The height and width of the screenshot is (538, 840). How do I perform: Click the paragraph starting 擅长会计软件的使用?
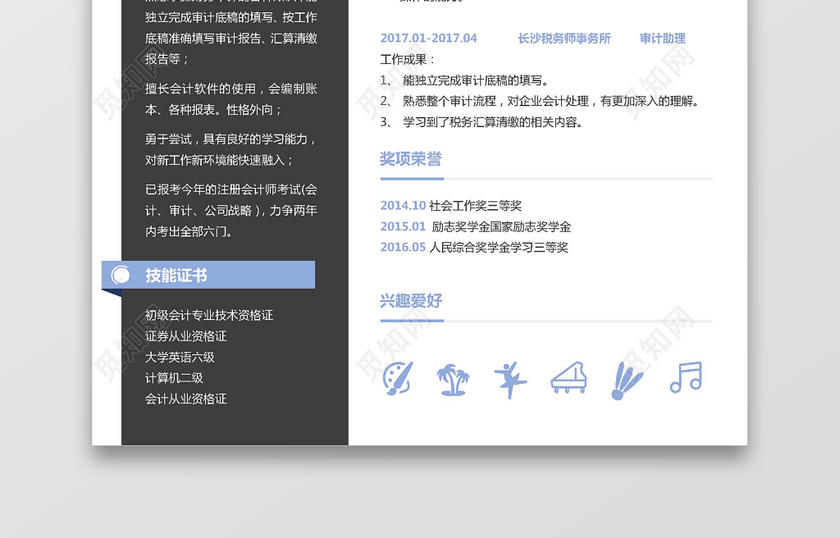(x=231, y=99)
